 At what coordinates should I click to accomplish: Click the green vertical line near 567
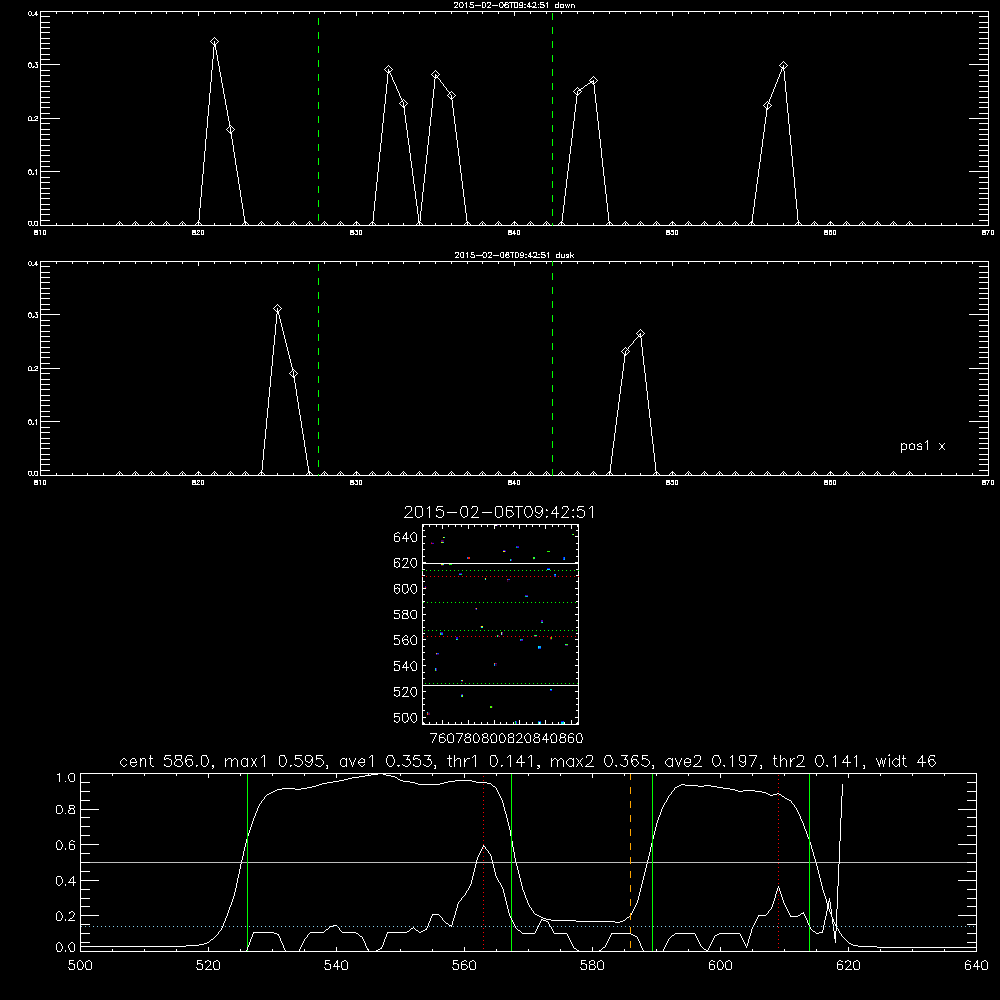coord(511,861)
